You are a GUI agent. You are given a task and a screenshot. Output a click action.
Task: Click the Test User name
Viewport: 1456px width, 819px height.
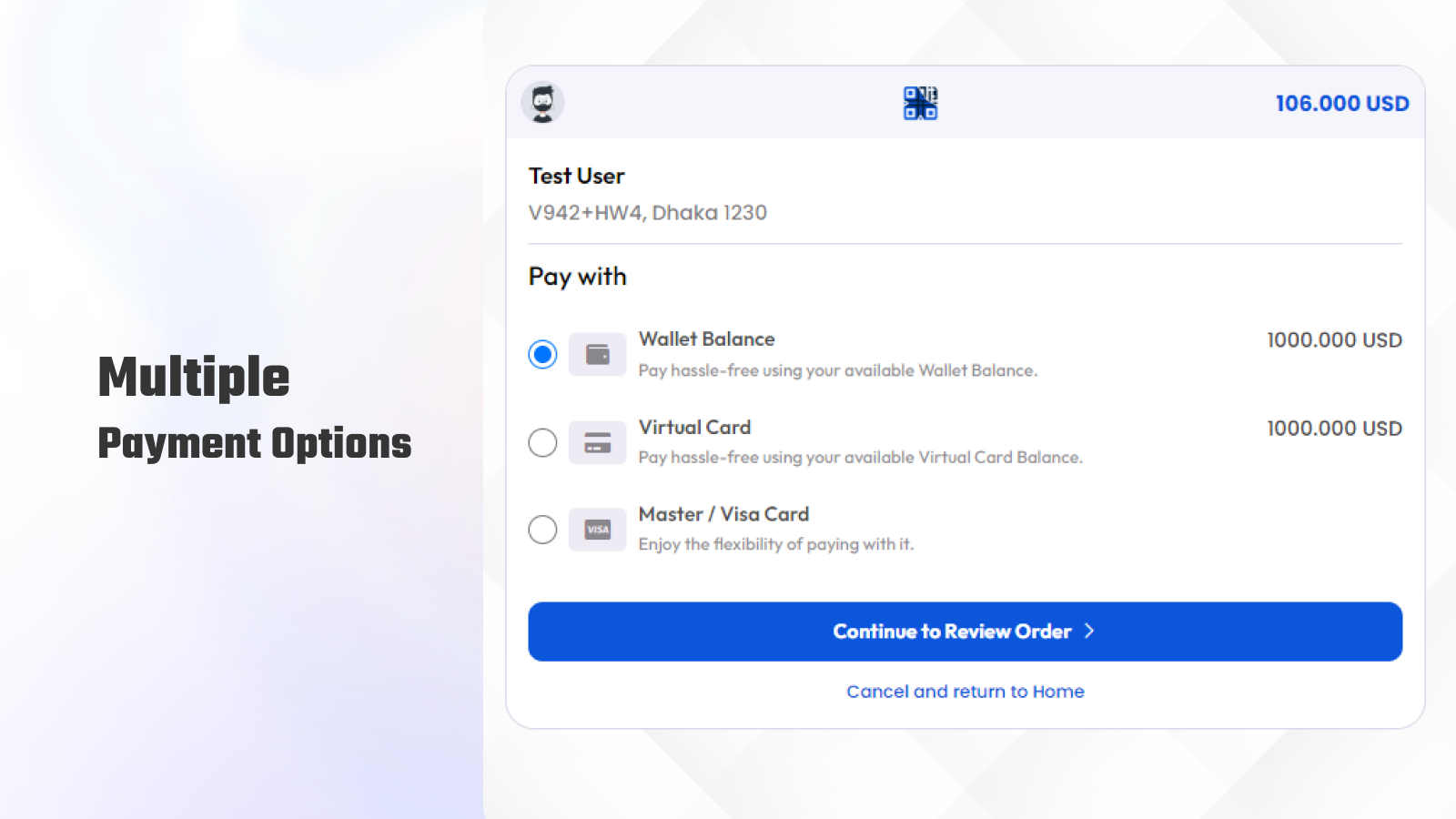576,176
